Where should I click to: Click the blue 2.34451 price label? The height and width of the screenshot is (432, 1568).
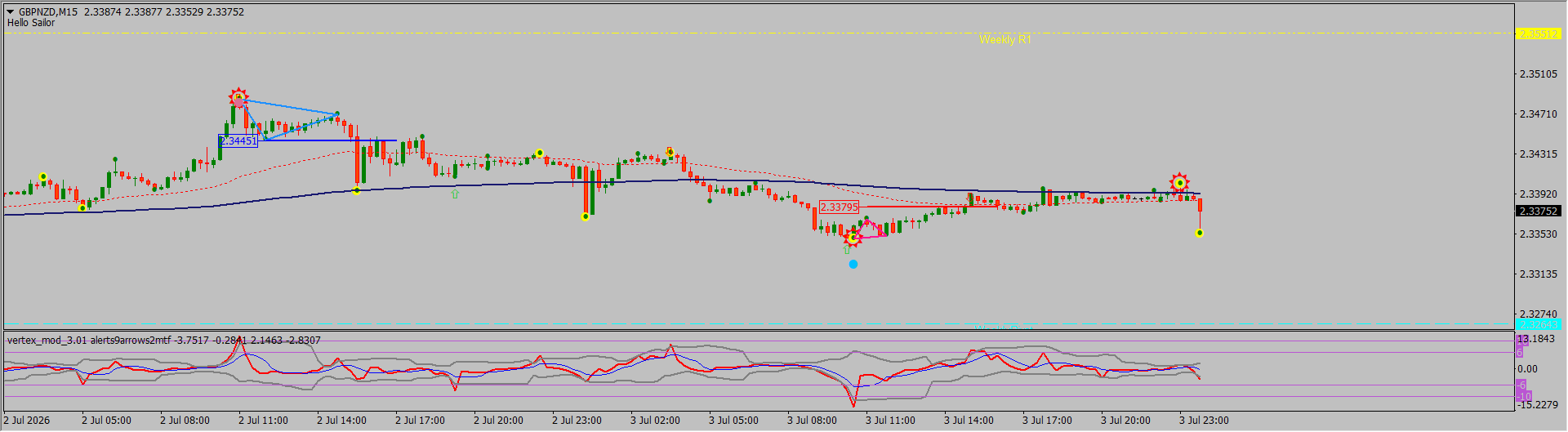pos(238,141)
